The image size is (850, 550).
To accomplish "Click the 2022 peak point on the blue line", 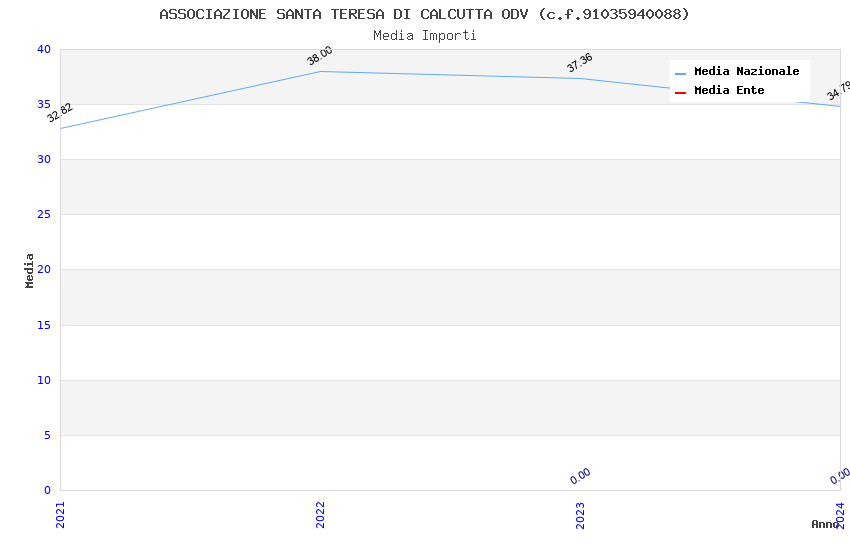I will (320, 72).
